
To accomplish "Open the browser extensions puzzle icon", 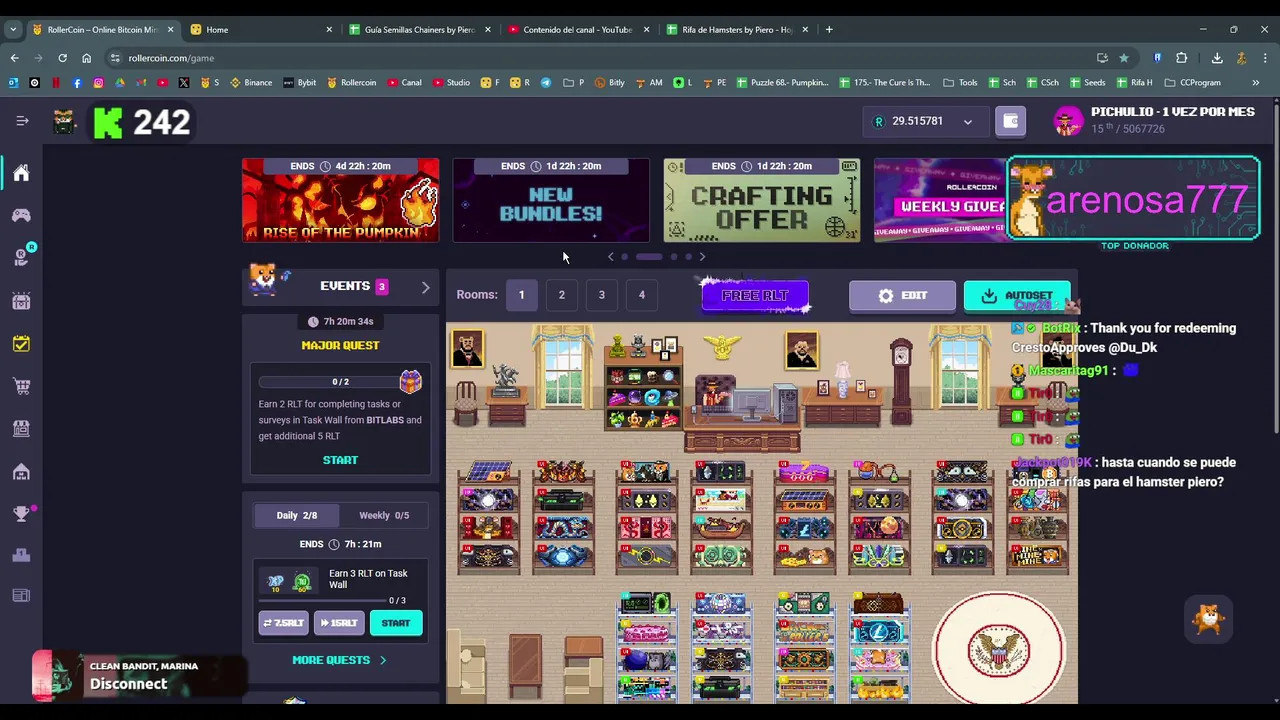I will click(1181, 58).
